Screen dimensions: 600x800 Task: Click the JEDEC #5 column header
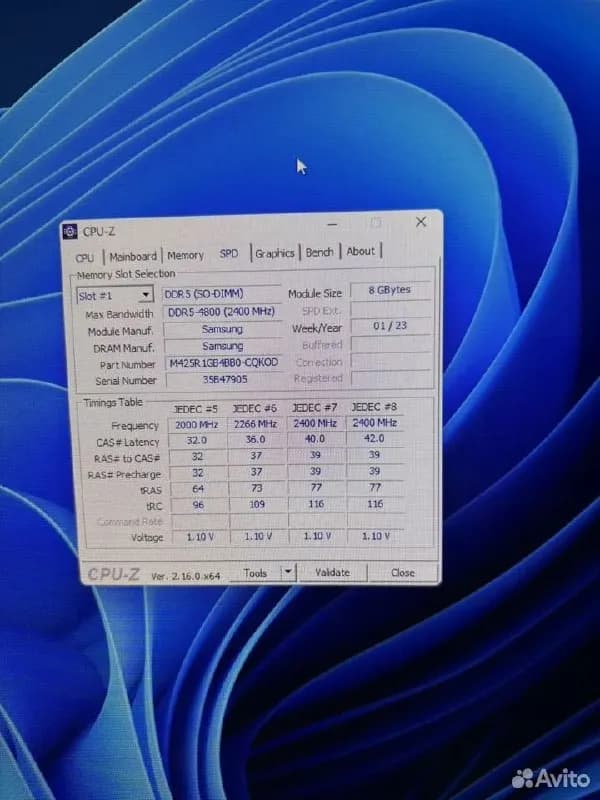click(x=196, y=409)
